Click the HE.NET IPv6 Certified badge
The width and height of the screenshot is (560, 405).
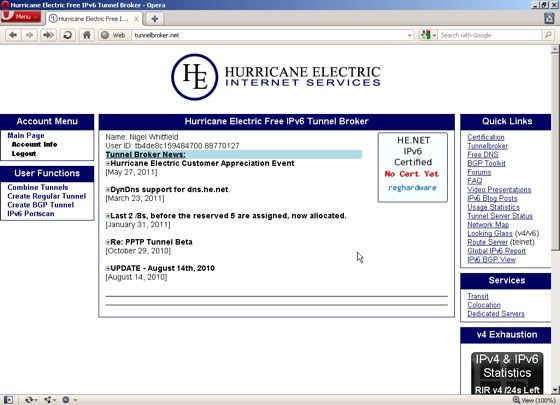coord(412,167)
